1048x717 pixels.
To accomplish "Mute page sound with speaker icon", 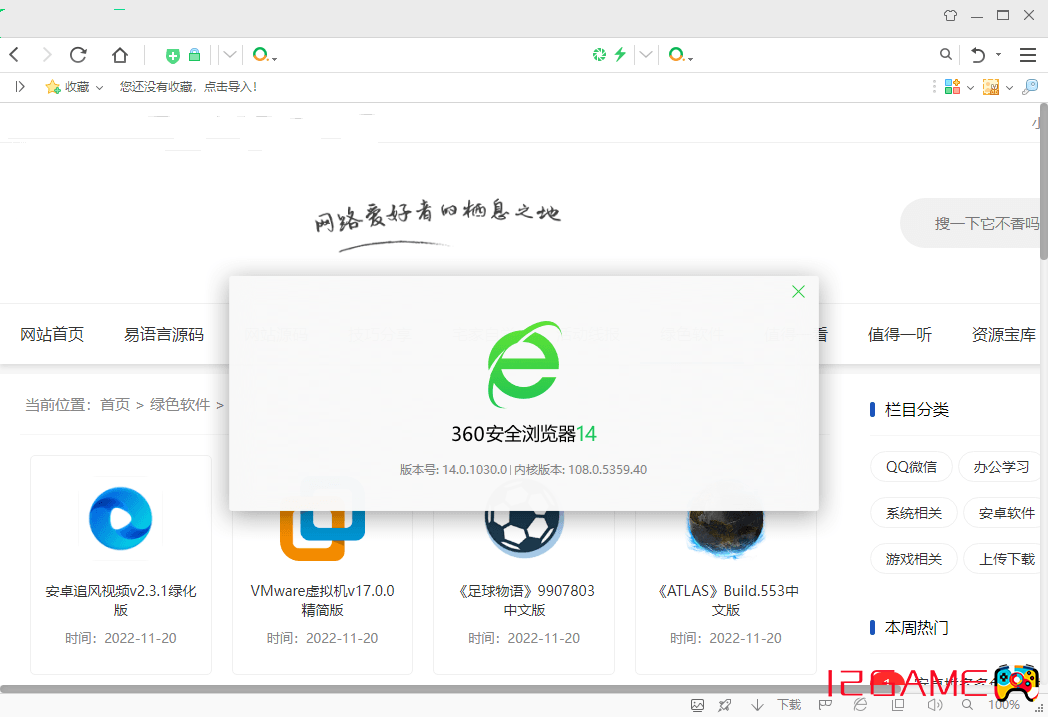I will [x=934, y=705].
